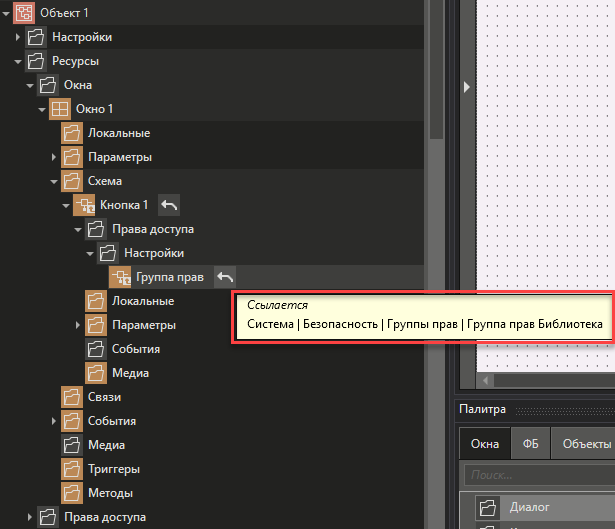Click the Кнопка 1 element icon

pos(83,205)
